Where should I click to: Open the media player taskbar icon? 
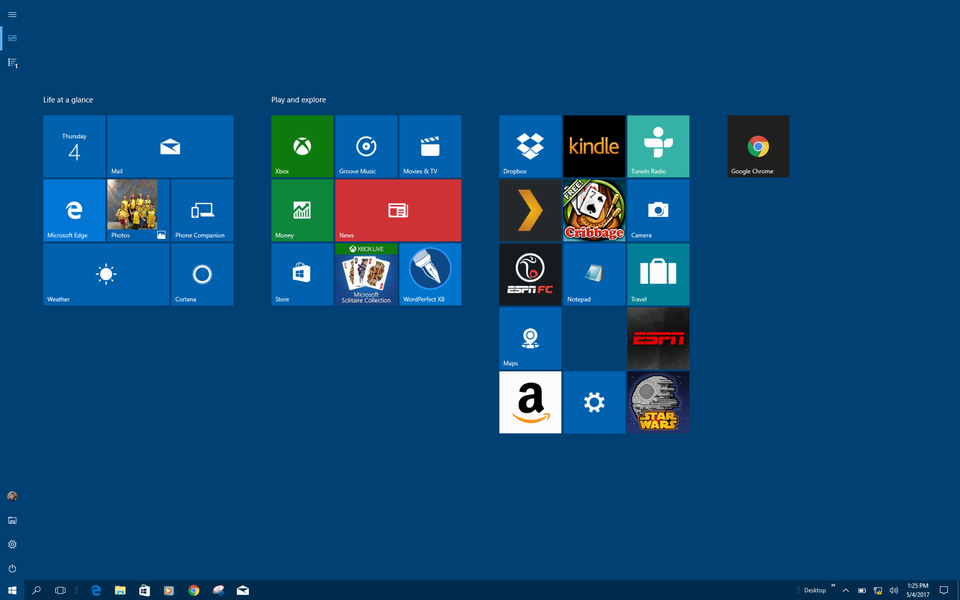pos(169,590)
